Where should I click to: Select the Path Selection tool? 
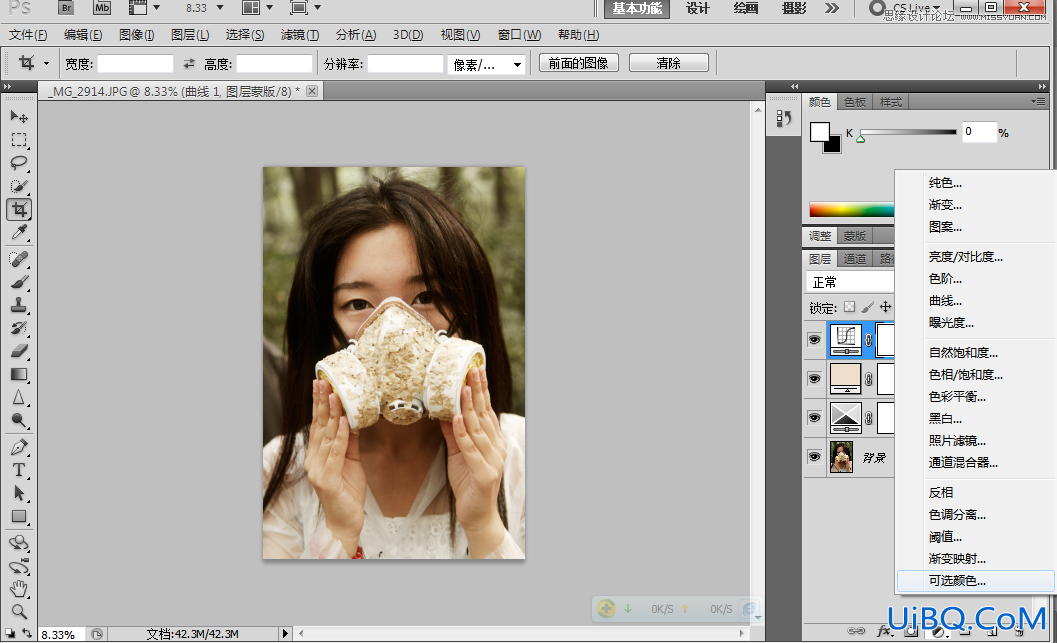pyautogui.click(x=19, y=493)
